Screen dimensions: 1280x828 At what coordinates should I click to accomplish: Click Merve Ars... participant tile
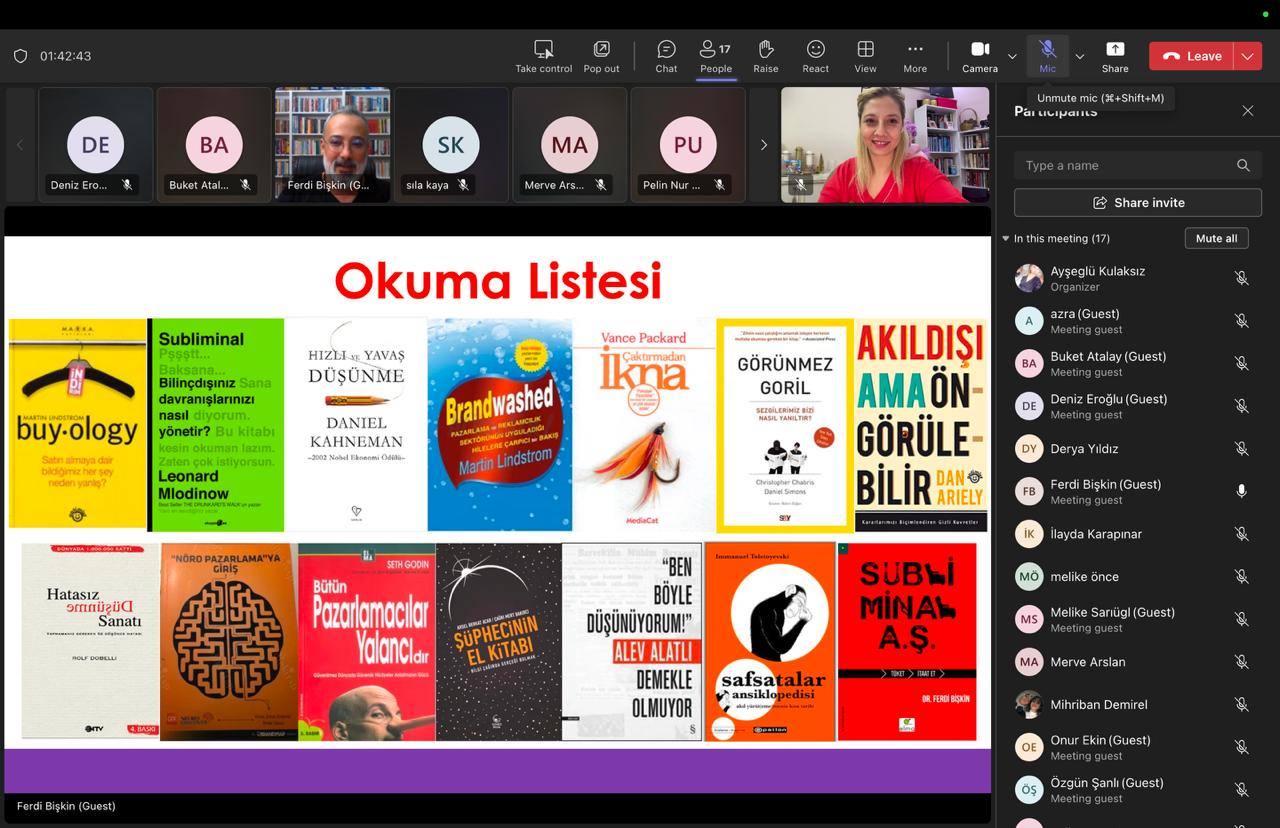click(x=570, y=145)
